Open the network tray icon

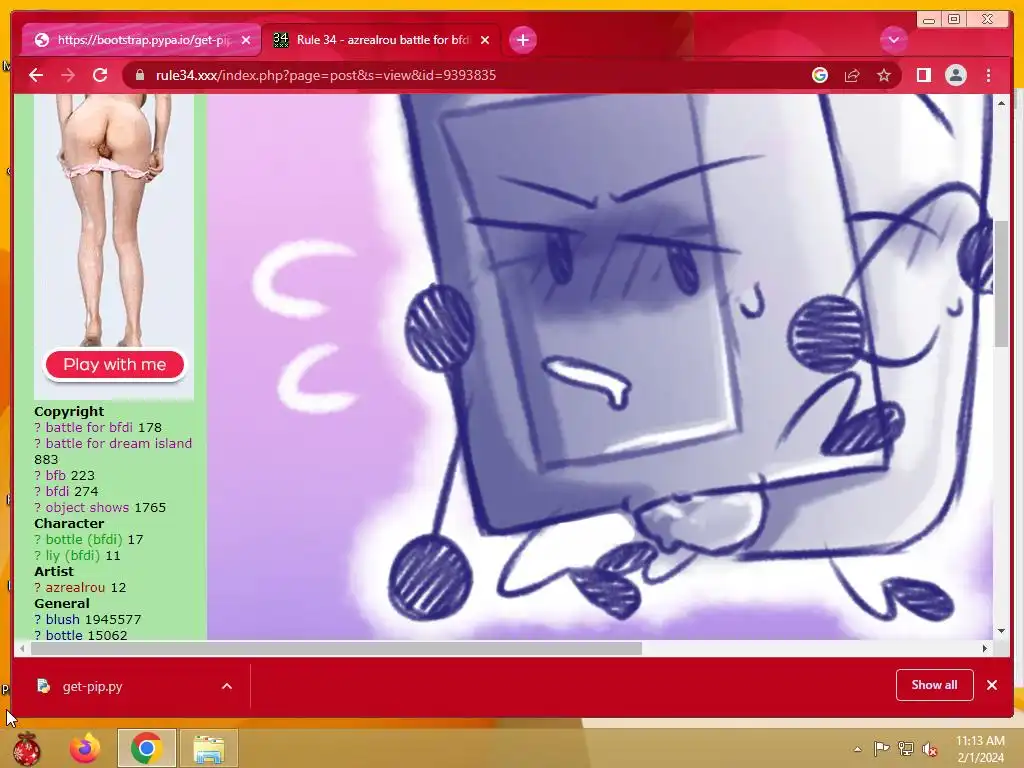pyautogui.click(x=906, y=749)
